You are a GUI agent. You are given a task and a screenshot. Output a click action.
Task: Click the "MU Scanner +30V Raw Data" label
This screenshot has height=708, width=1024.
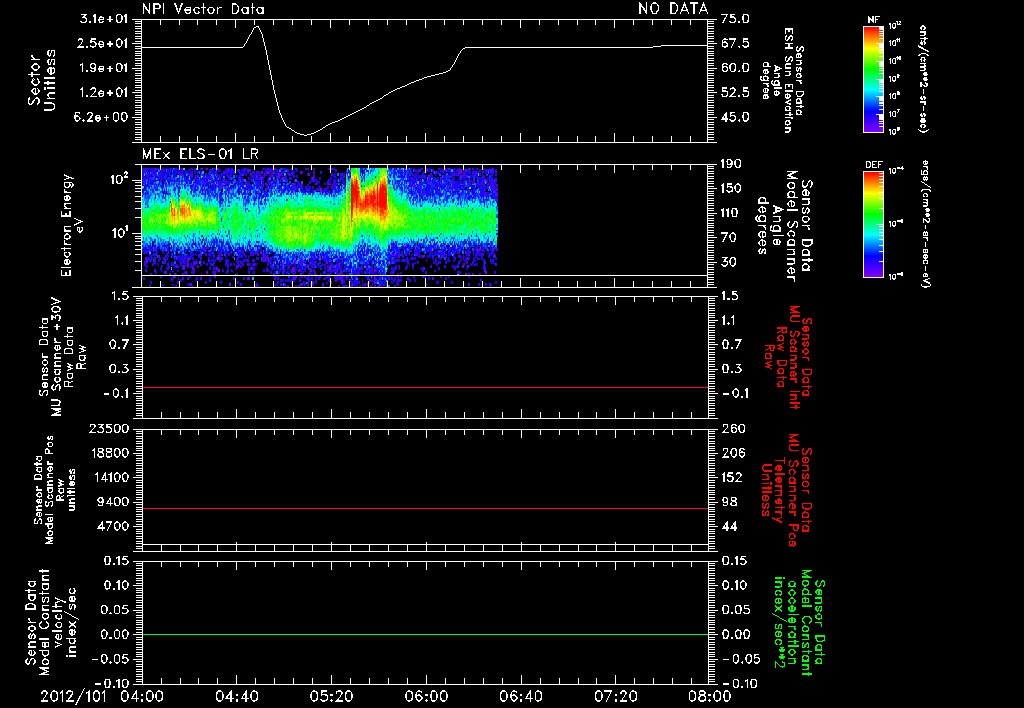(62, 357)
